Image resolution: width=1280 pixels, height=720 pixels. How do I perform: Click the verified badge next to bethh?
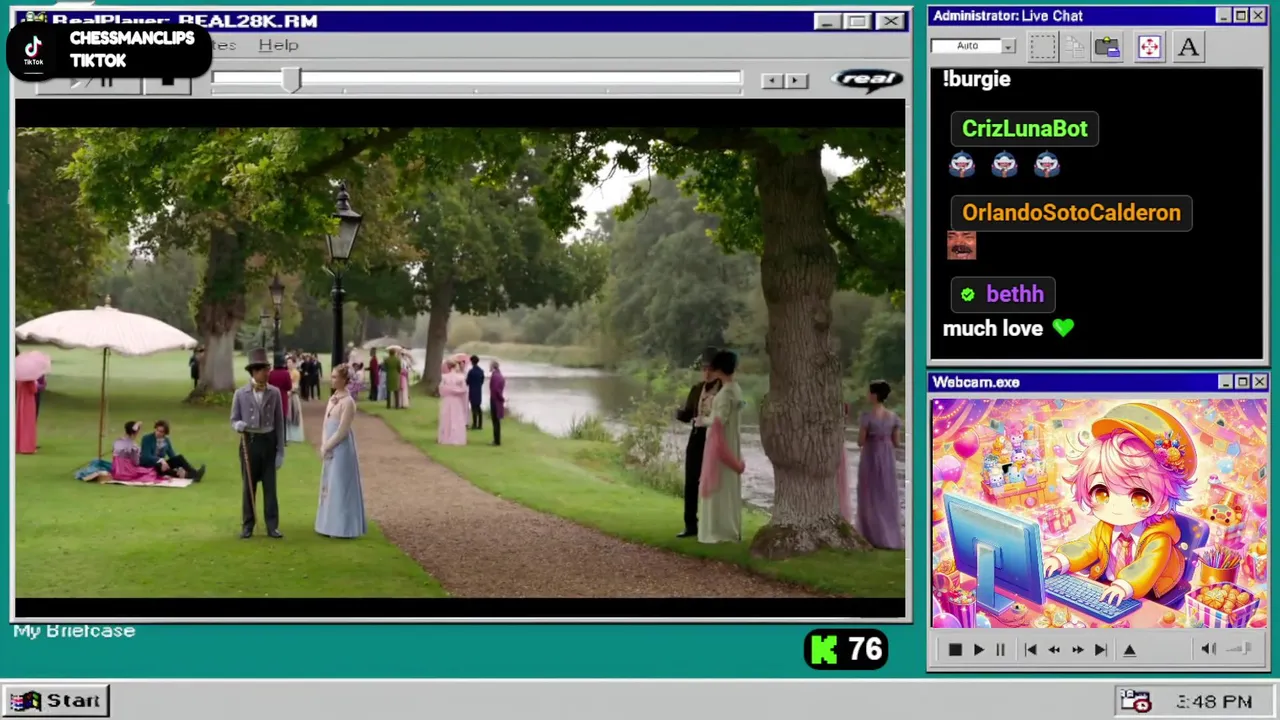click(x=967, y=294)
